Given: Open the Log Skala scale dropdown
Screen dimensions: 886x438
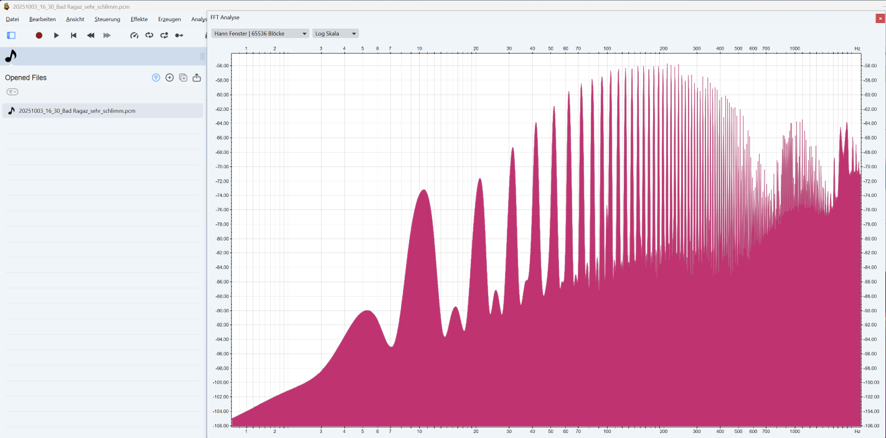Looking at the screenshot, I should click(x=336, y=33).
